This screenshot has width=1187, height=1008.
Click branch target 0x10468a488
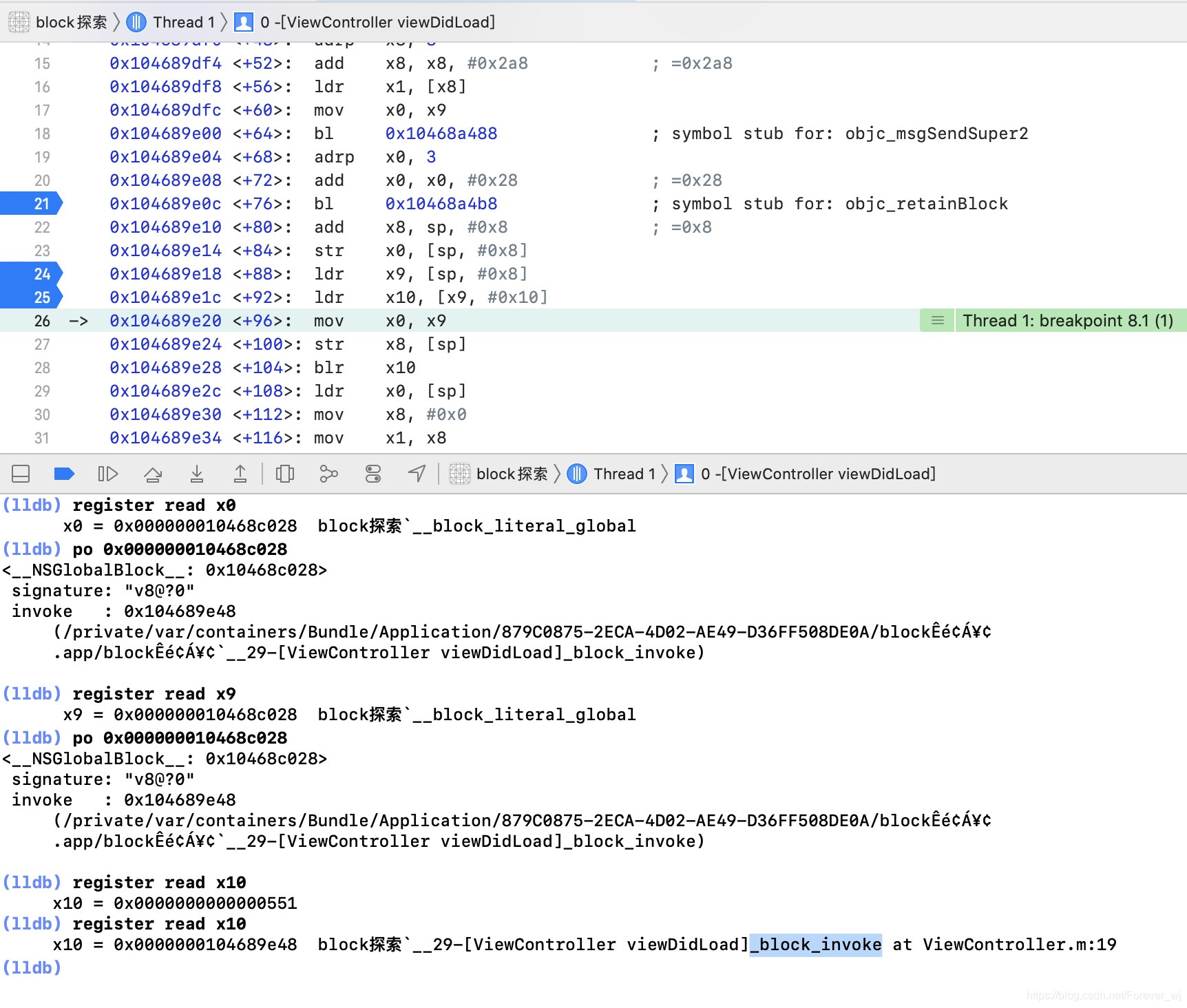click(x=441, y=134)
